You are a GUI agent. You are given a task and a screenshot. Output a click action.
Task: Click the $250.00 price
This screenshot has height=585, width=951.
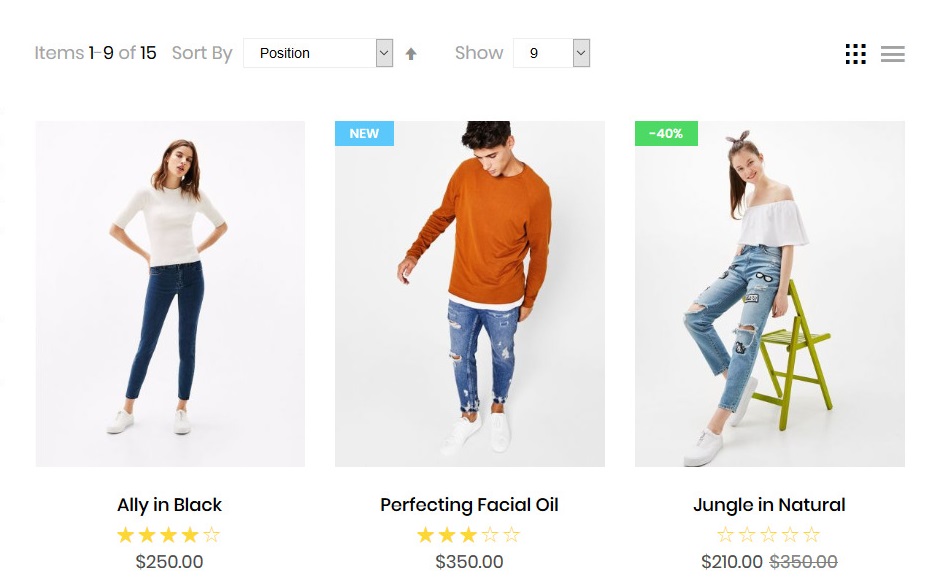point(169,562)
